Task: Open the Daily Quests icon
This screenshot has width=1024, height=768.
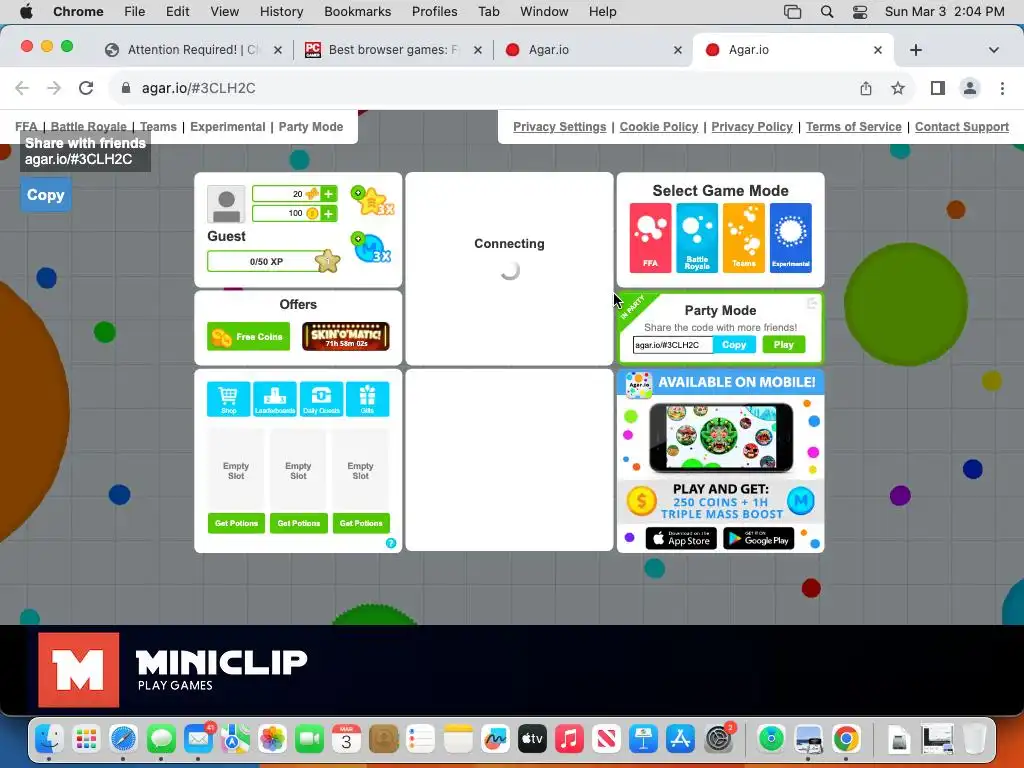Action: click(x=321, y=398)
